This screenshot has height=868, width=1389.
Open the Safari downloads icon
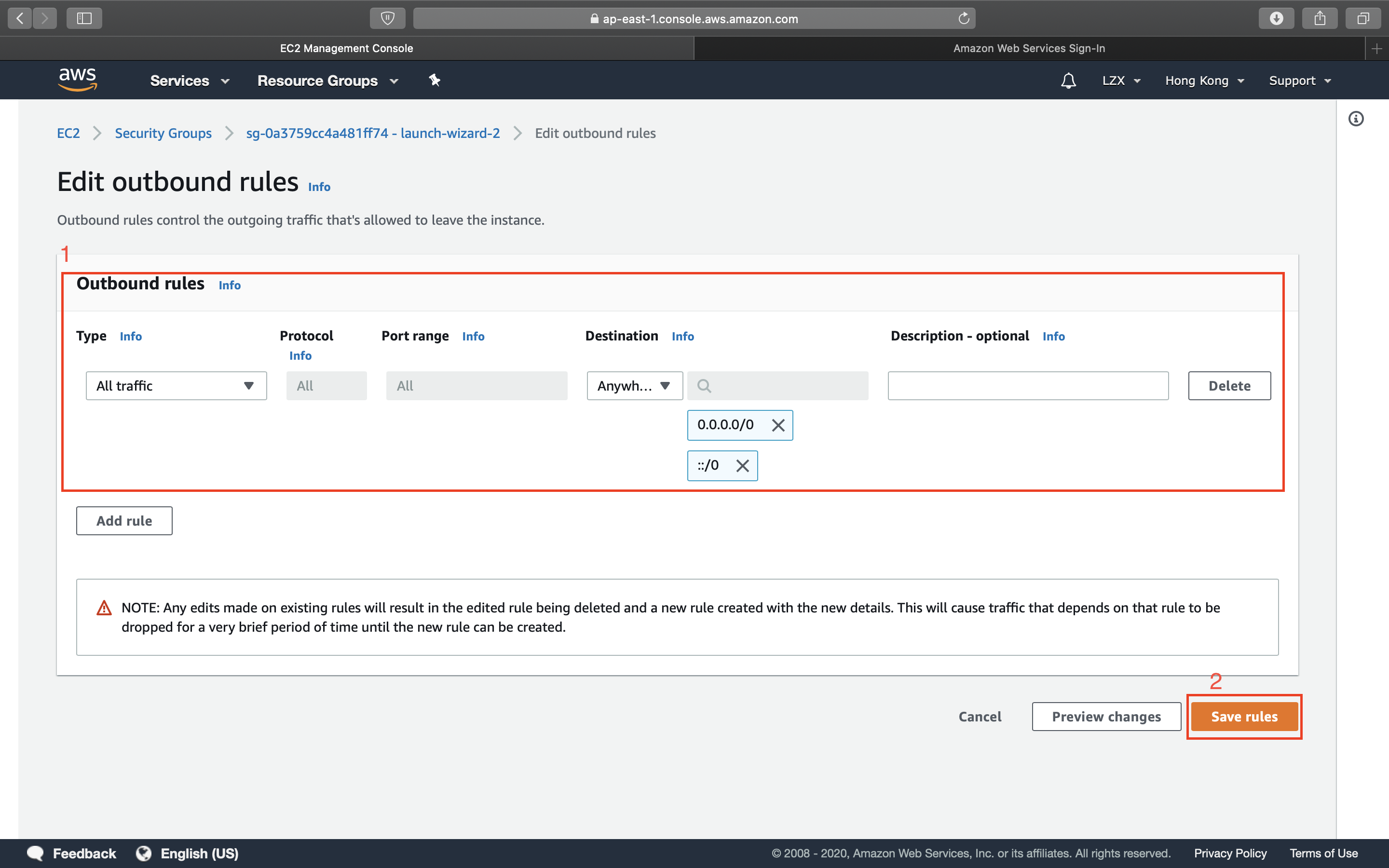click(1276, 18)
